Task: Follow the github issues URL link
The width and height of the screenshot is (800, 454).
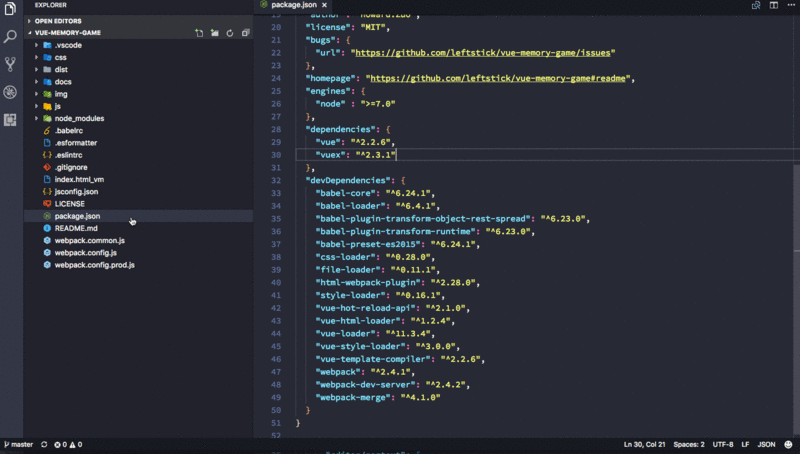Action: coord(483,53)
